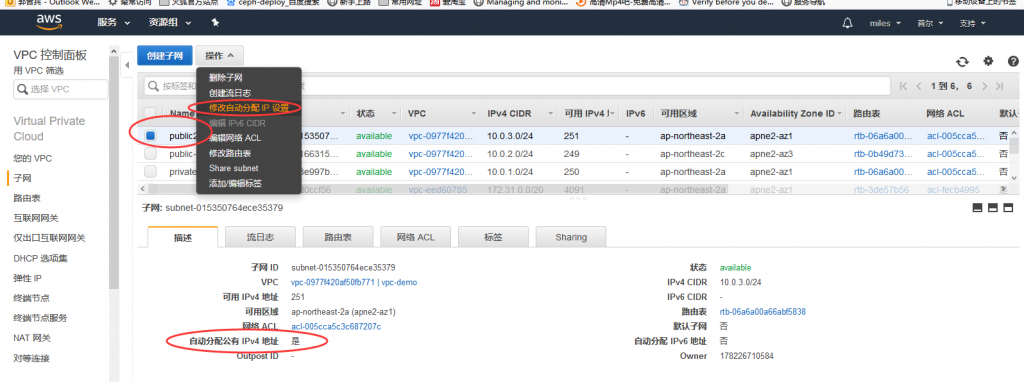Open the miles account dropdown
The height and width of the screenshot is (382, 1024).
[886, 24]
